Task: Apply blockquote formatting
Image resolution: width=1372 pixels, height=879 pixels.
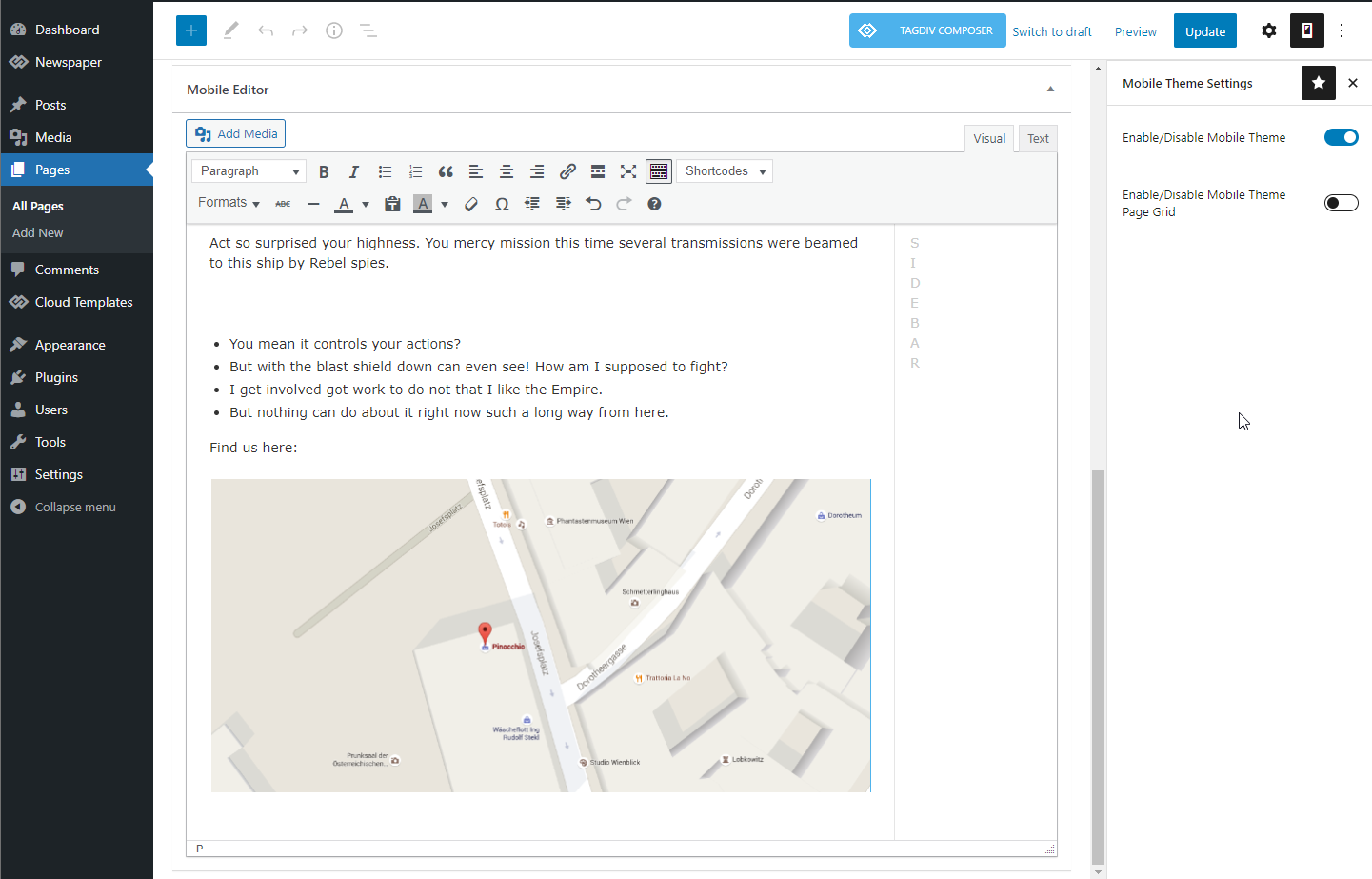Action: (x=446, y=171)
